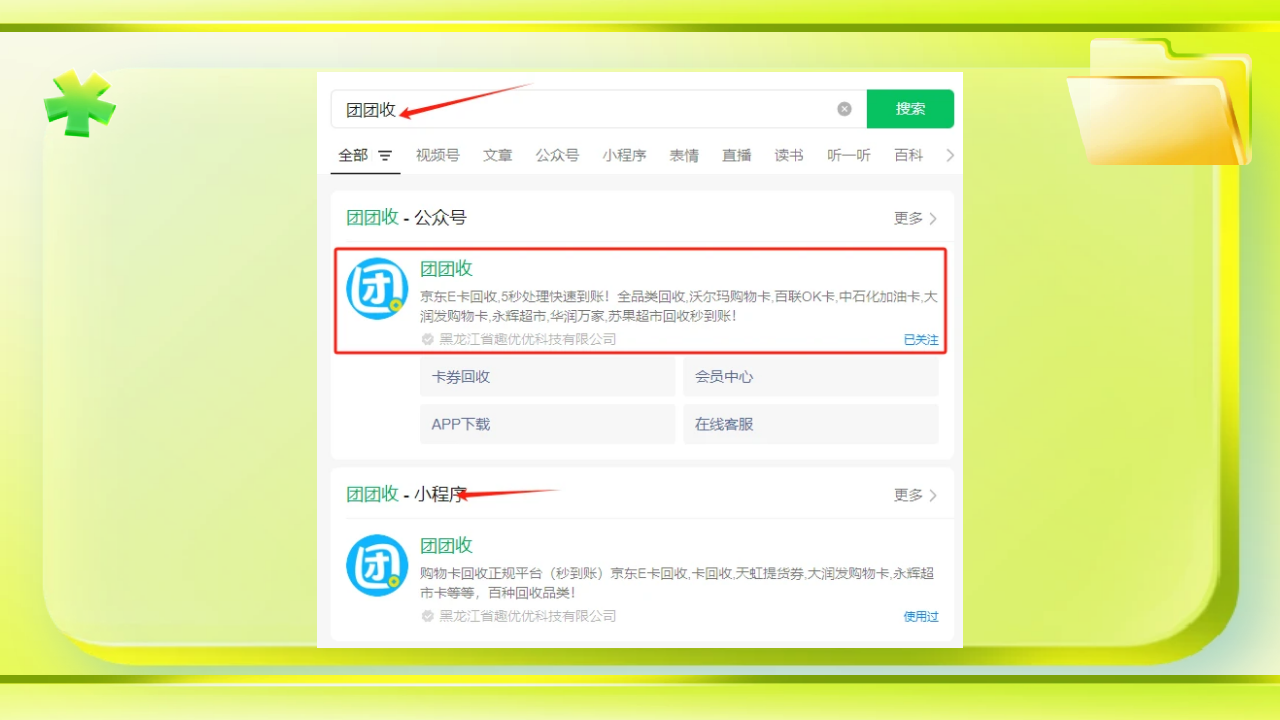This screenshot has width=1280, height=720.
Task: Switch to the 公众号 tab
Action: point(557,155)
